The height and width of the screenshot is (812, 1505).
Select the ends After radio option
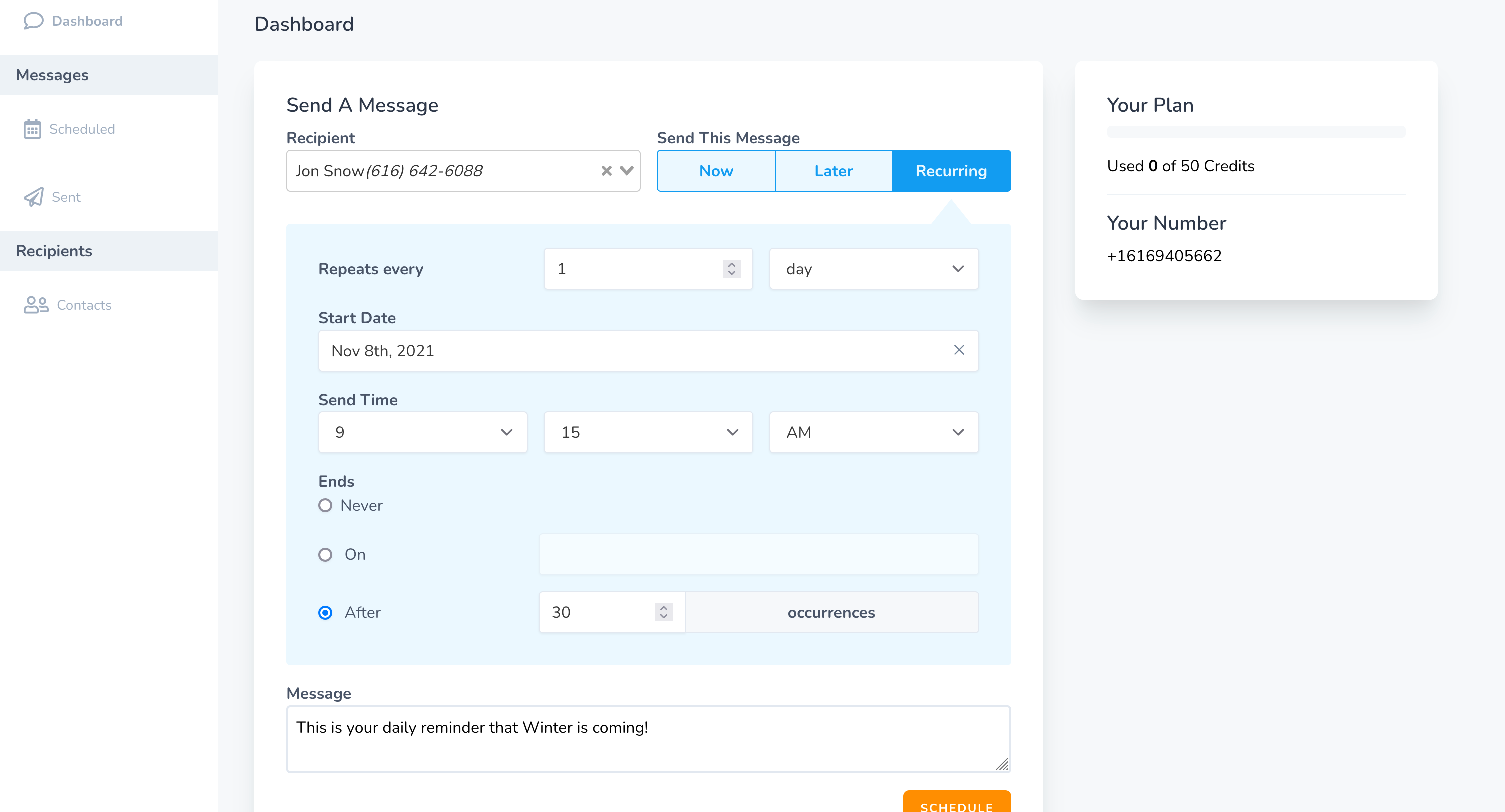pyautogui.click(x=325, y=612)
